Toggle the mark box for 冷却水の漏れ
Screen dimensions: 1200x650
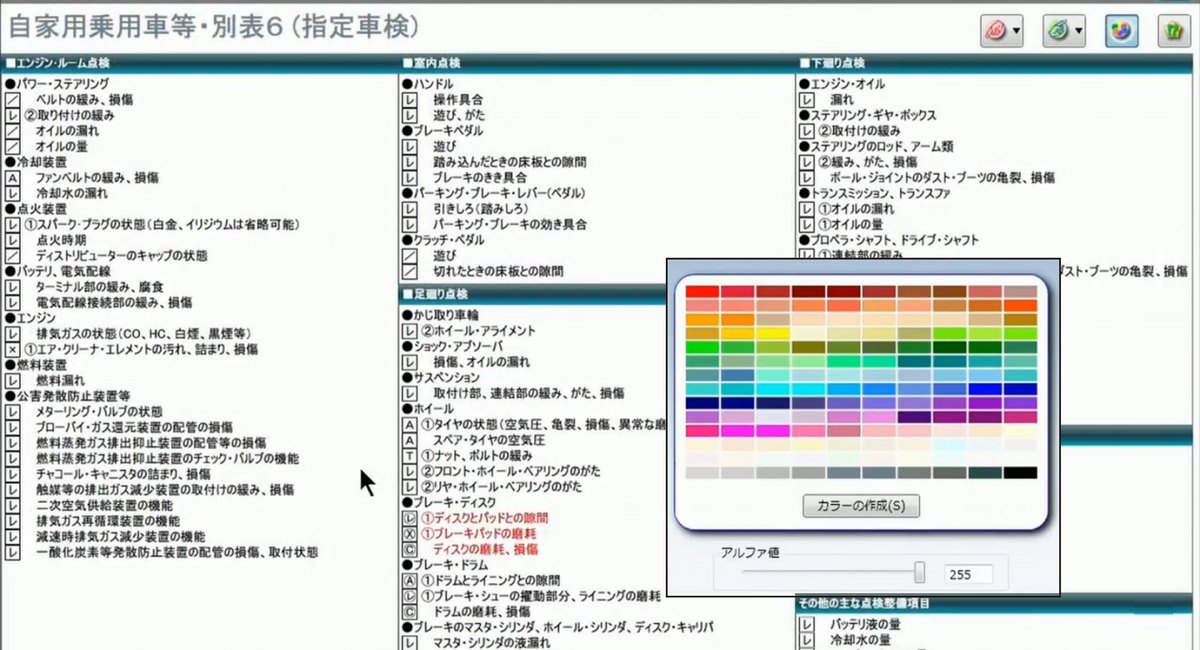13,193
